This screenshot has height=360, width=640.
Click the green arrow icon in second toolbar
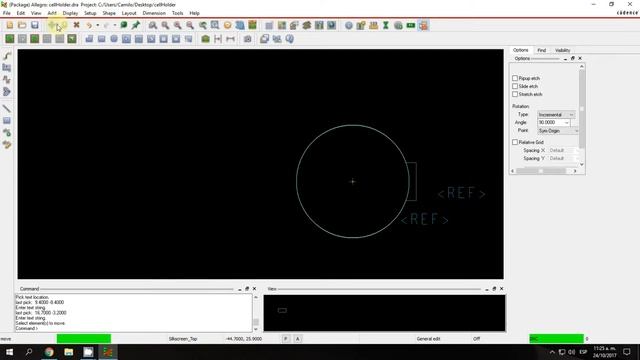click(72, 39)
